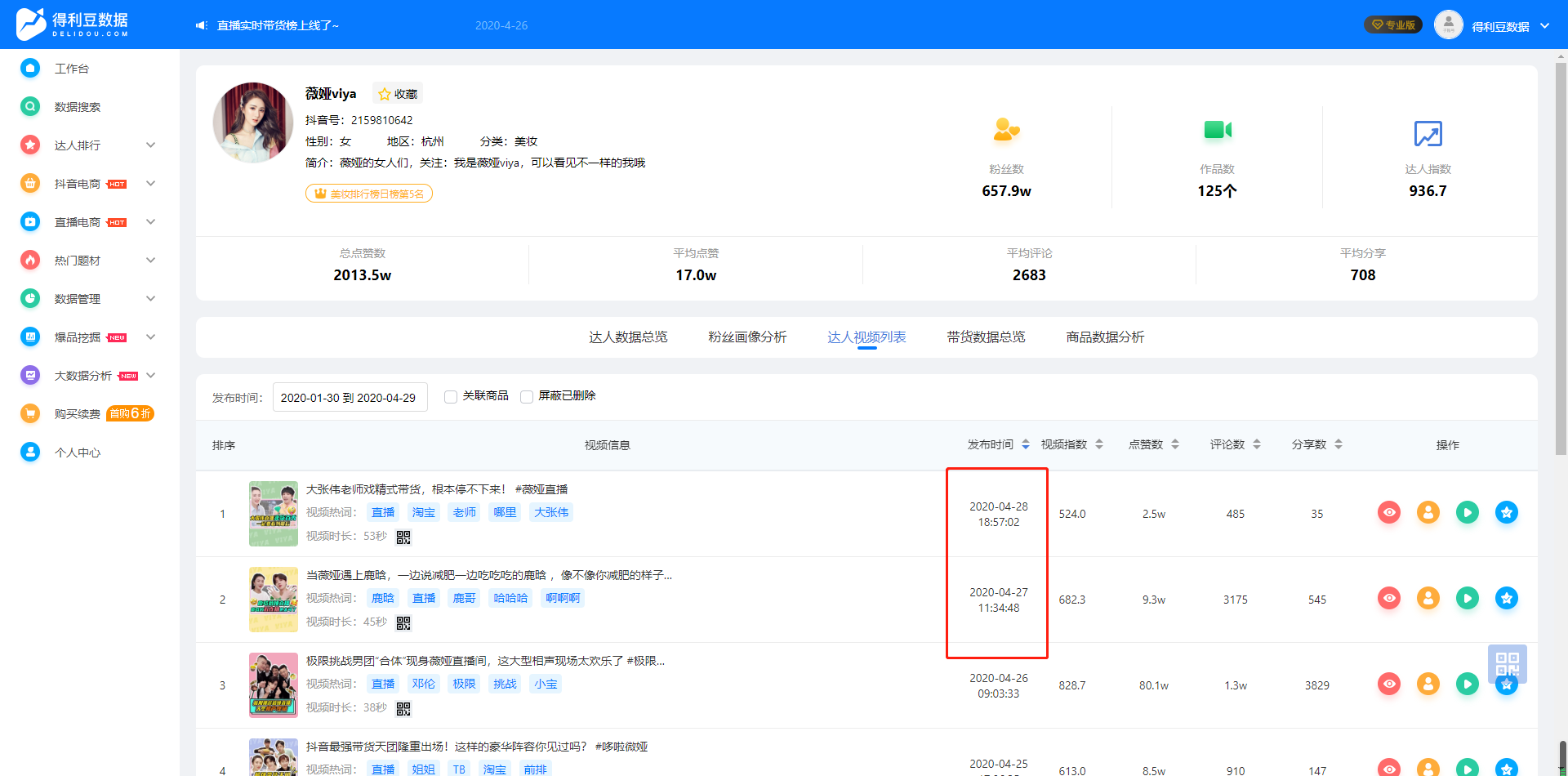Open 数据搜索 search icon in sidebar
Screen dimensions: 1568x776
coord(30,106)
